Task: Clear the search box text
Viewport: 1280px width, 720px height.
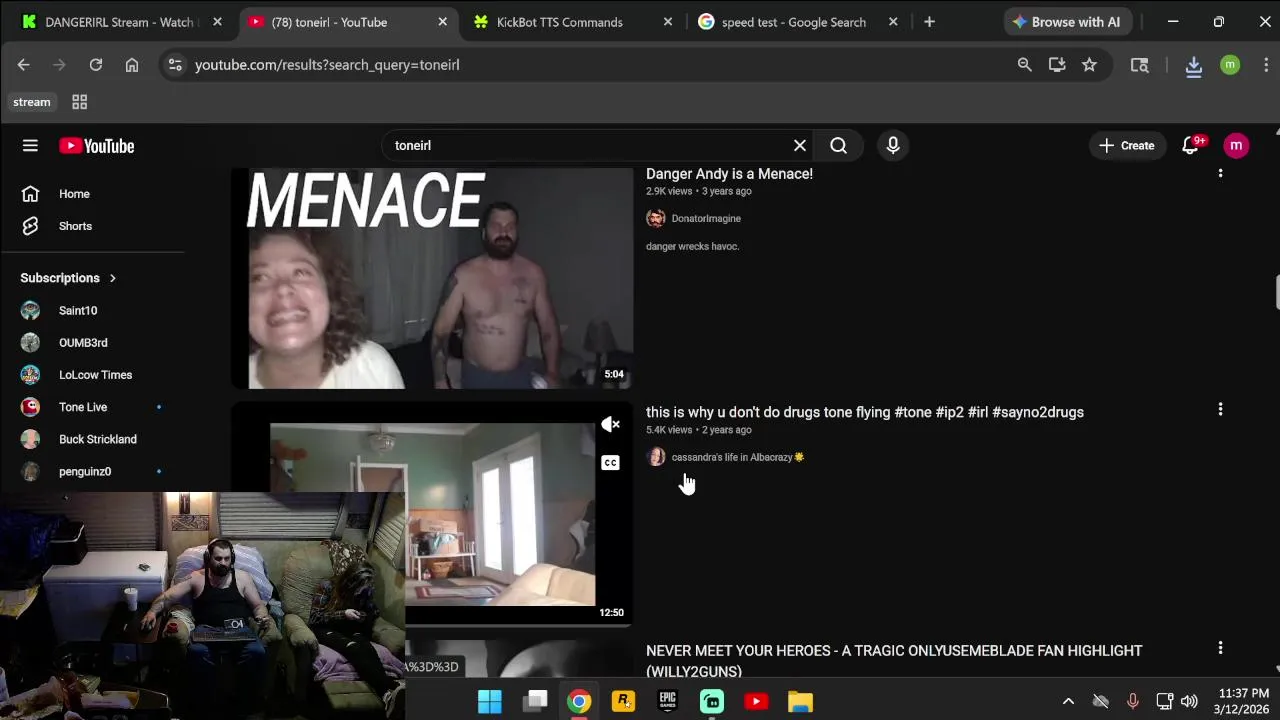Action: click(800, 146)
